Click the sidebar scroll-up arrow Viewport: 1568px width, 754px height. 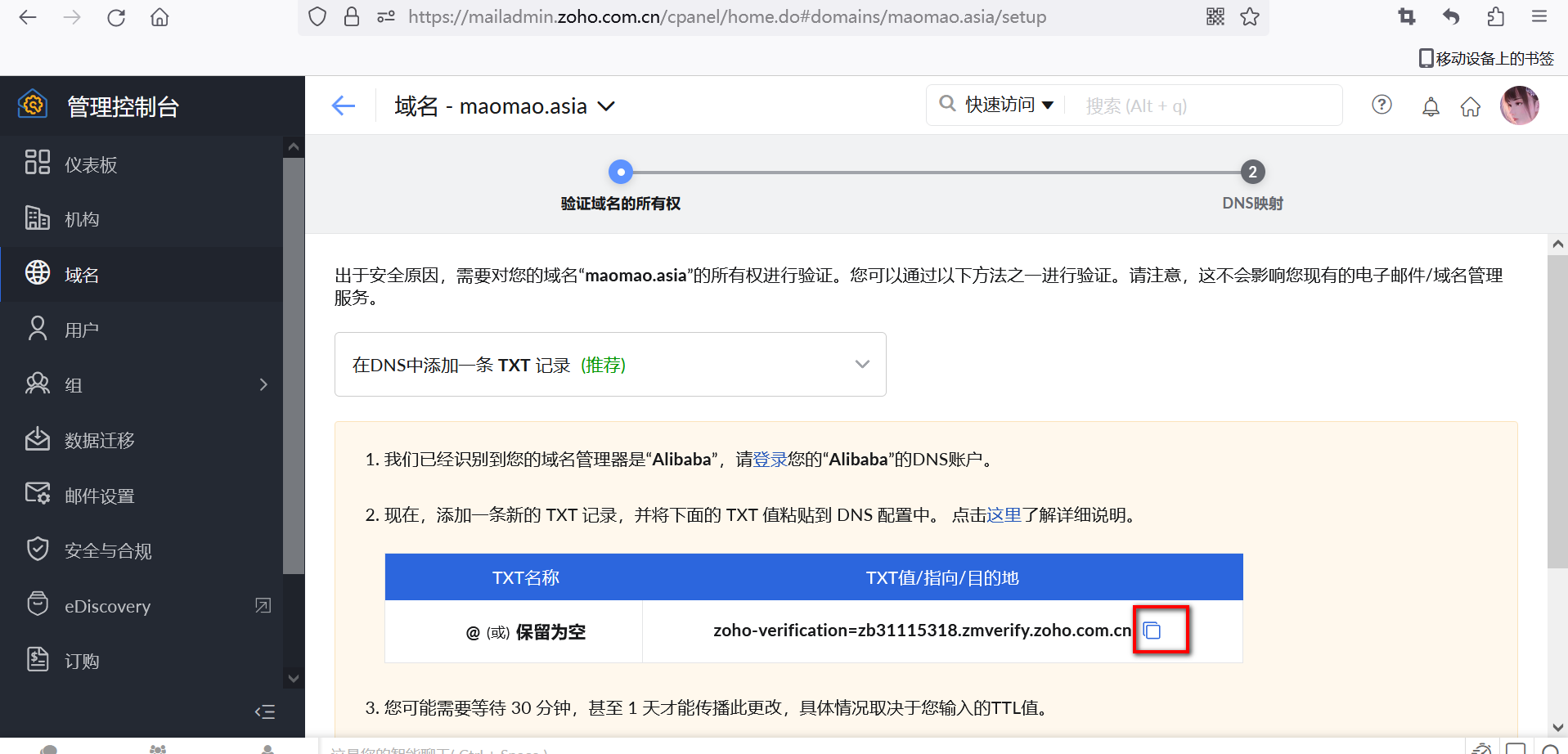pos(294,147)
